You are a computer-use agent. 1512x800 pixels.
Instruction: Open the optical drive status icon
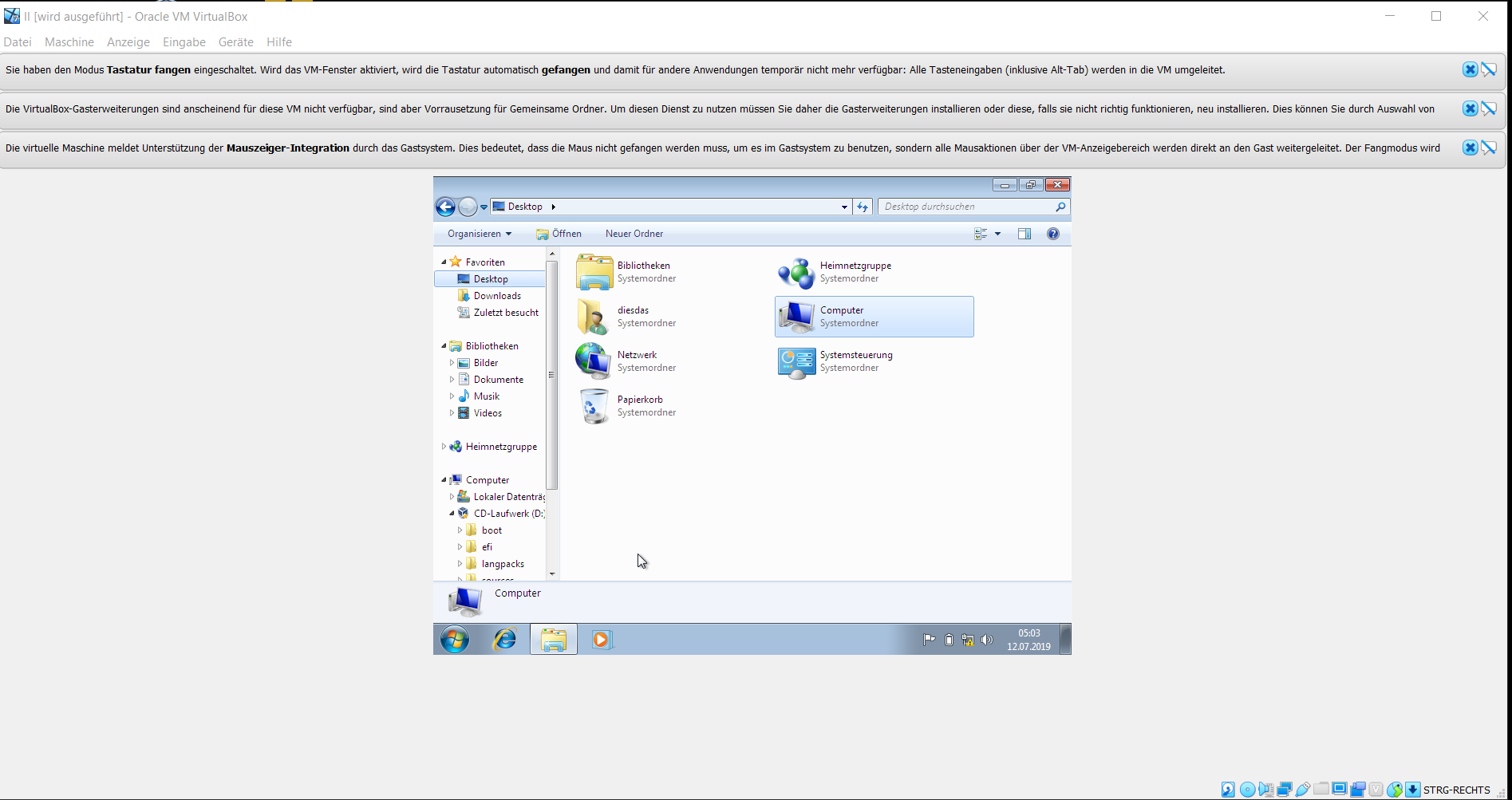[x=1248, y=790]
